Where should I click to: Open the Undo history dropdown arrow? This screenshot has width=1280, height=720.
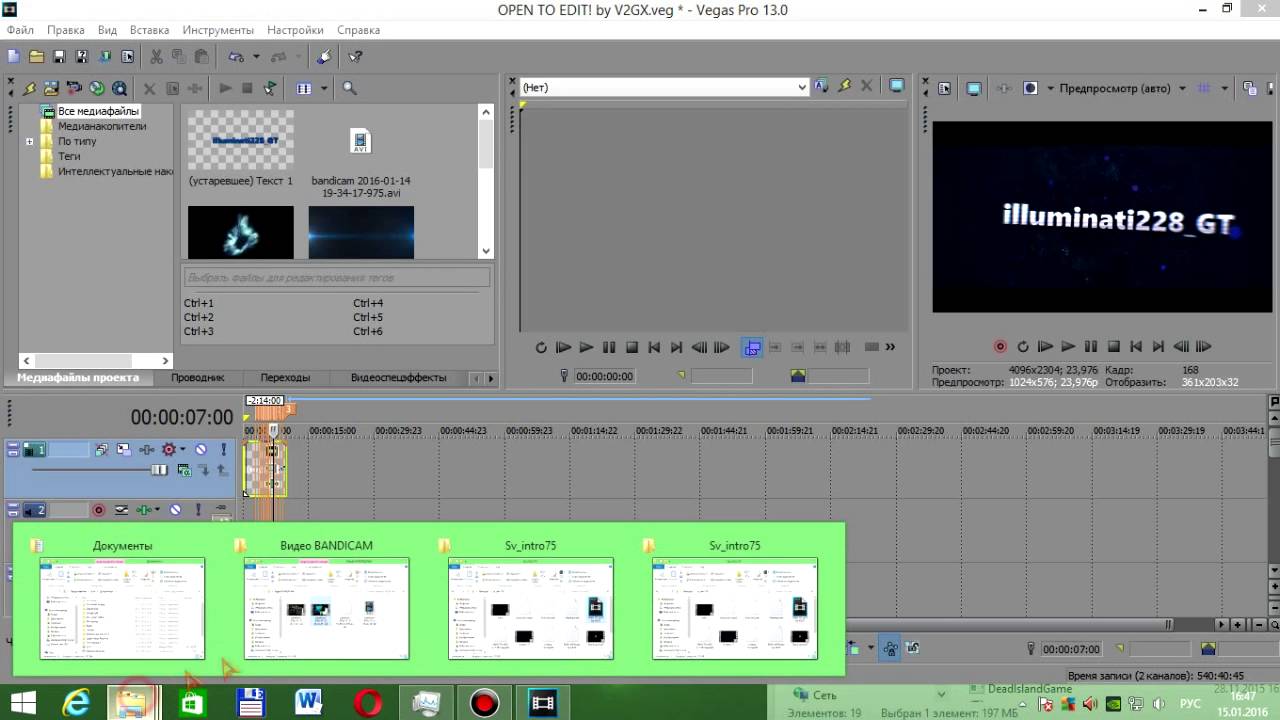coord(256,57)
